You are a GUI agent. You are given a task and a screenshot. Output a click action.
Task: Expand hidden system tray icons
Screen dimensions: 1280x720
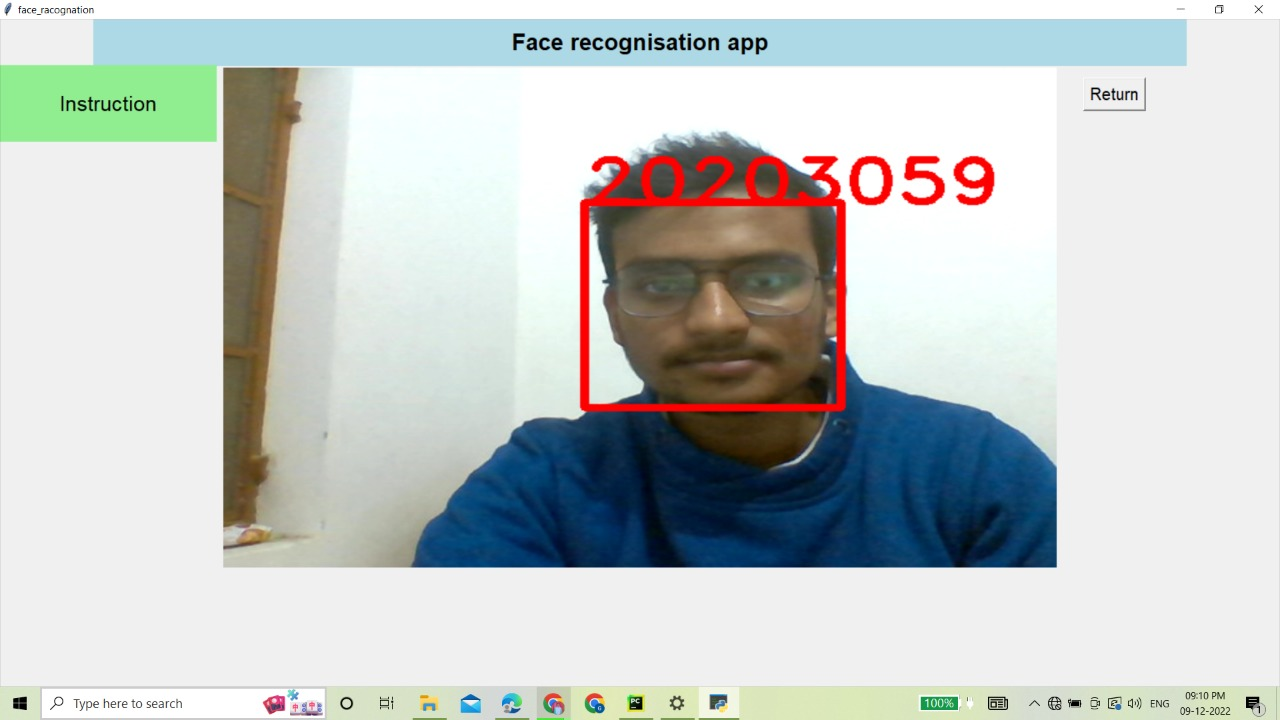click(x=1034, y=703)
